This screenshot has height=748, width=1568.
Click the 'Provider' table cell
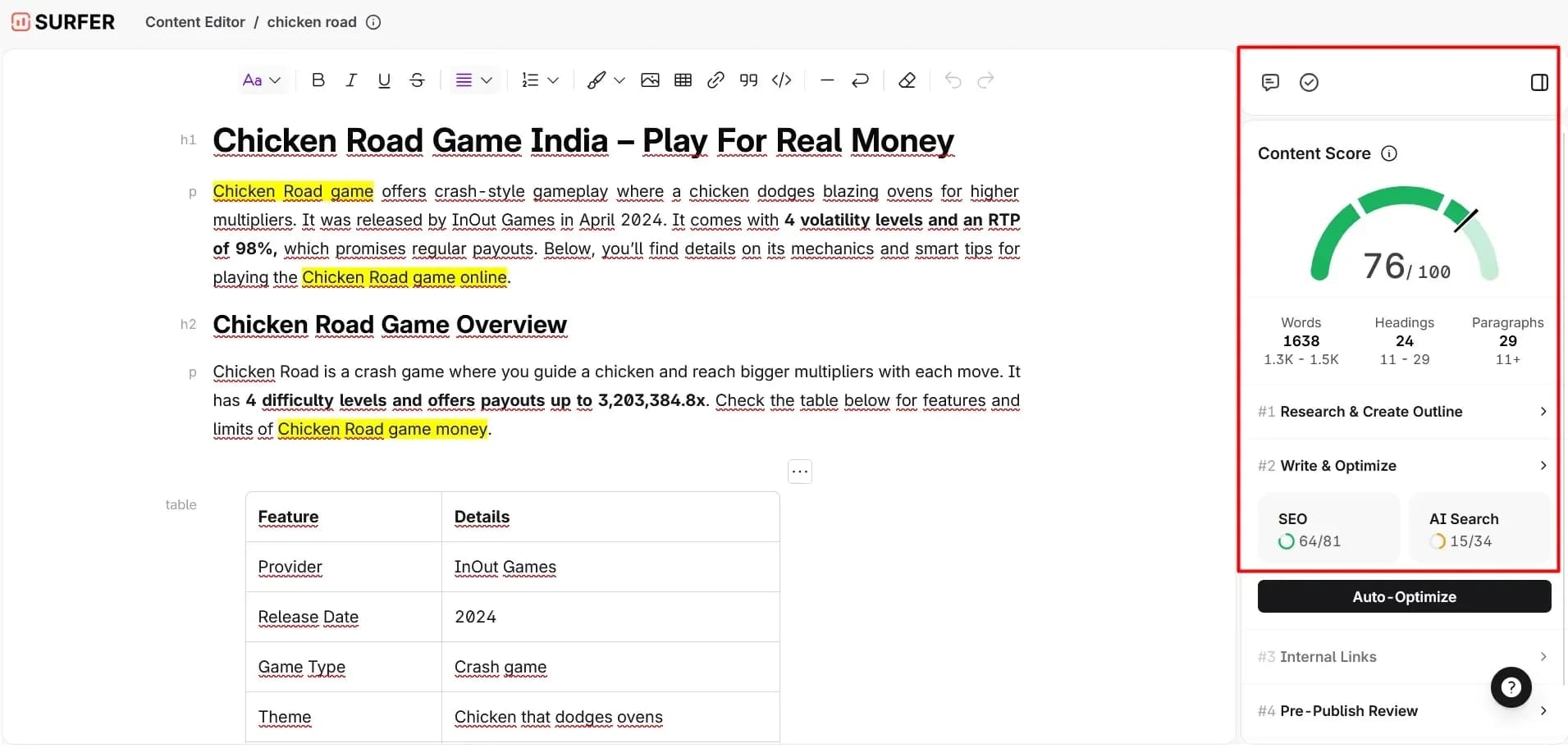tap(344, 567)
